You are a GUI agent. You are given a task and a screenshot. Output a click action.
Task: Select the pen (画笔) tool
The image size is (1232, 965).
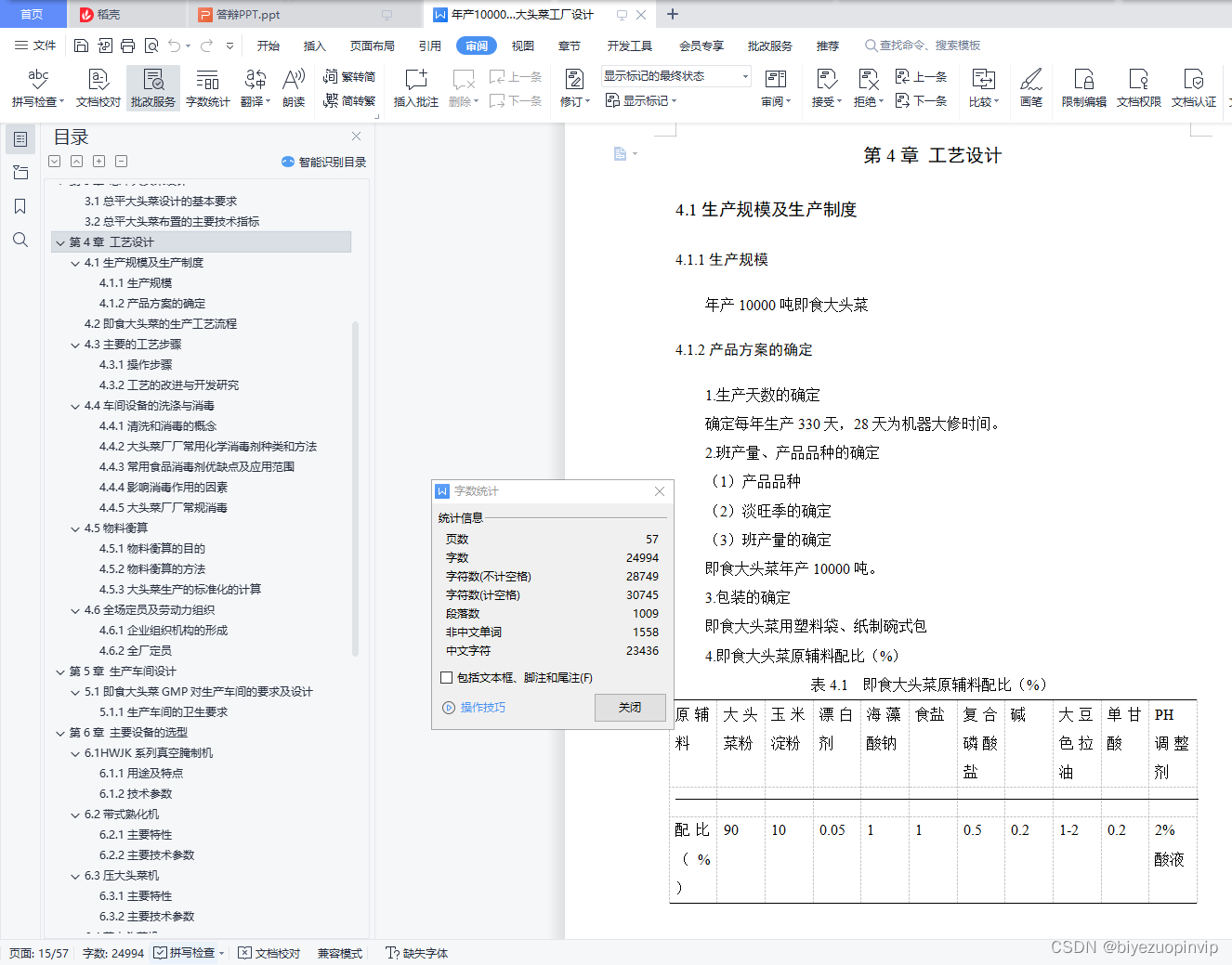[x=1031, y=88]
